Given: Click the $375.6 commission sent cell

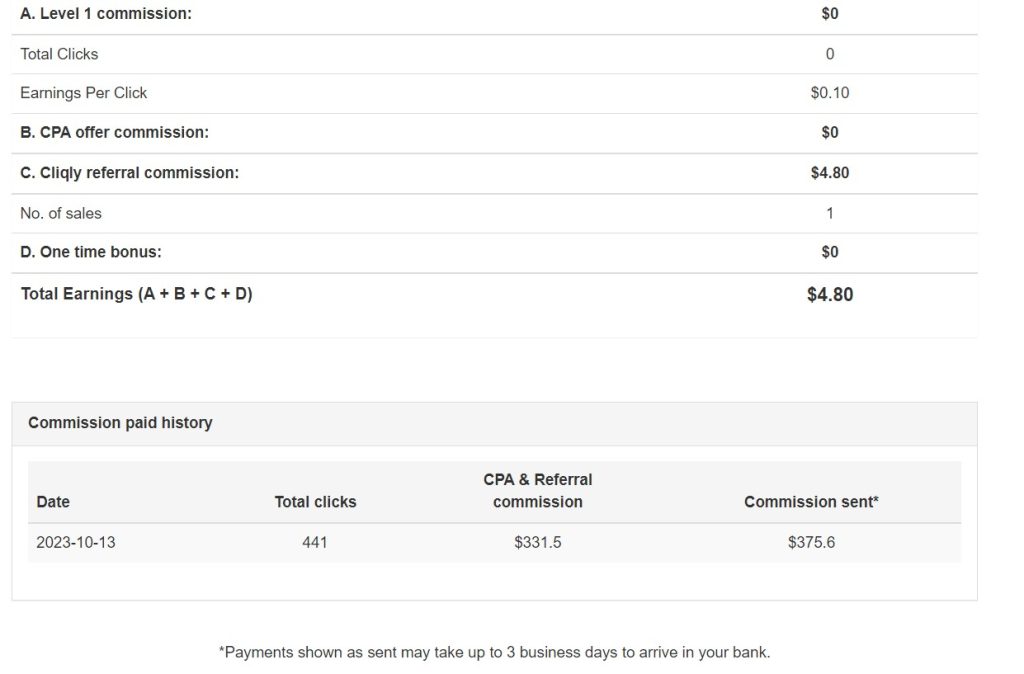Looking at the screenshot, I should point(811,543).
